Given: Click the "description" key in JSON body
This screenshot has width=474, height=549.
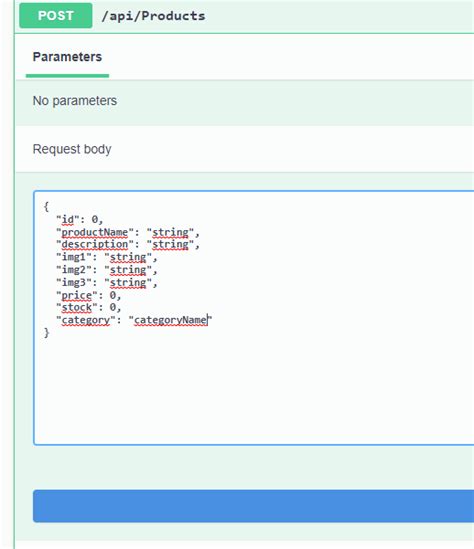Looking at the screenshot, I should (95, 244).
